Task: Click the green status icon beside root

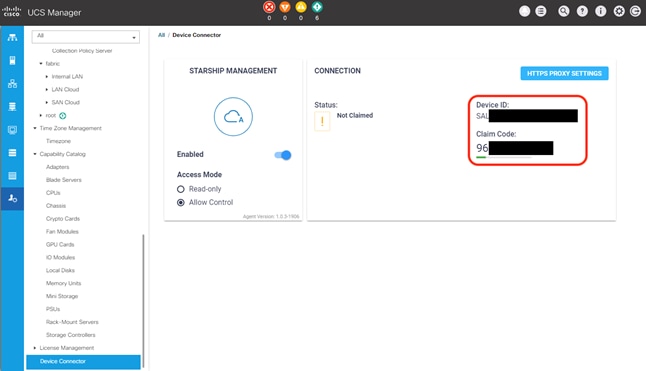Action: coord(63,116)
